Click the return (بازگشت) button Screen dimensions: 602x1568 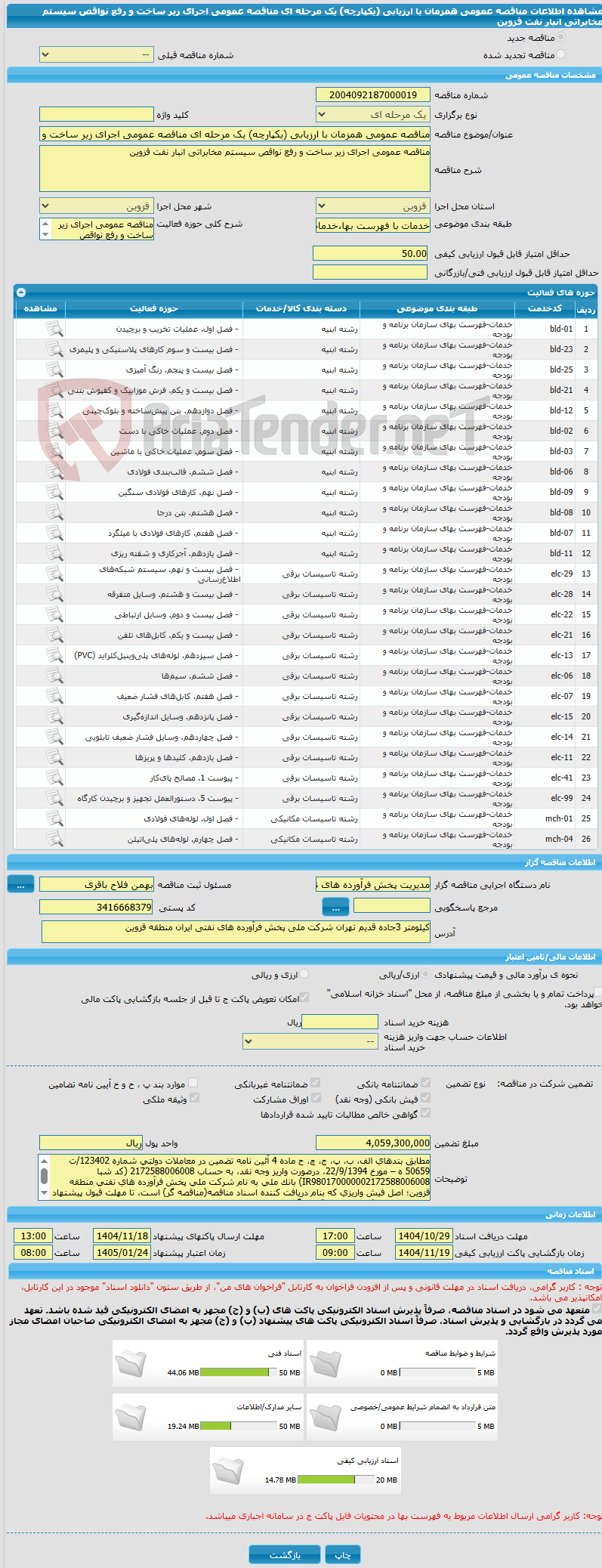coord(285,1554)
